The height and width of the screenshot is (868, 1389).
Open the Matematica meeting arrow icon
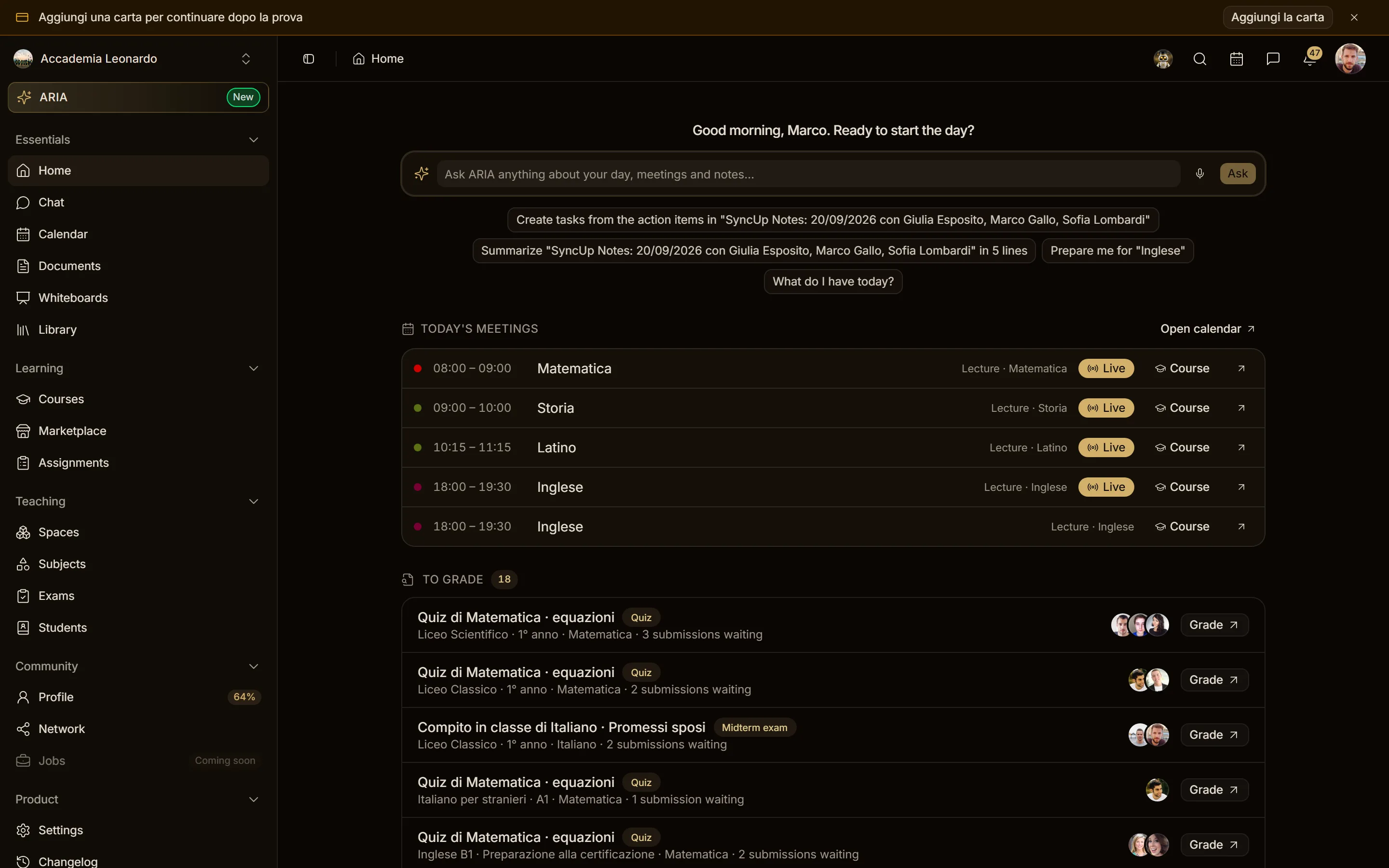click(x=1241, y=368)
